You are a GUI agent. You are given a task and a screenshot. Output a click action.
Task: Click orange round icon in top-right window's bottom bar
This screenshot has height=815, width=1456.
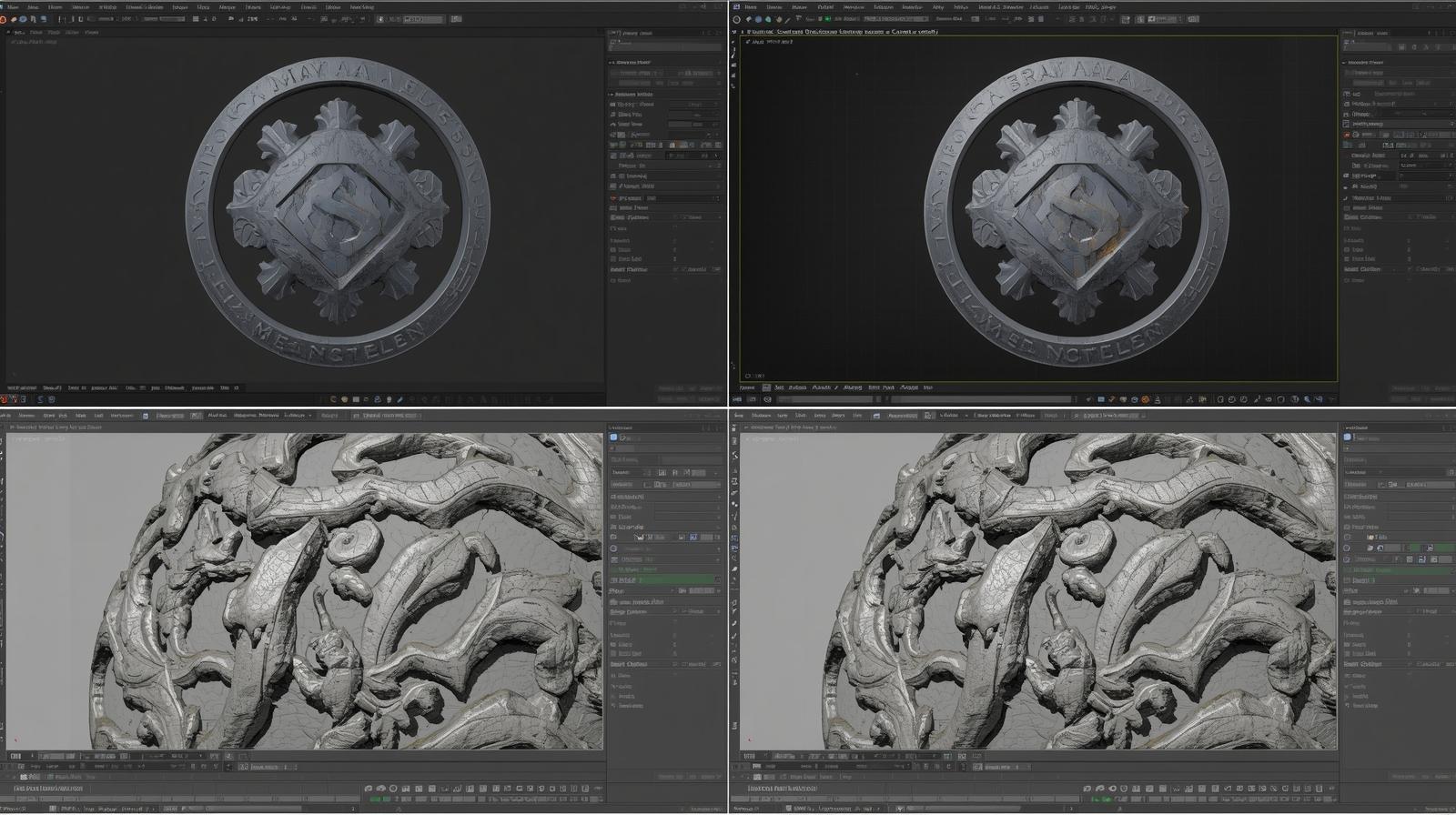tap(1146, 399)
